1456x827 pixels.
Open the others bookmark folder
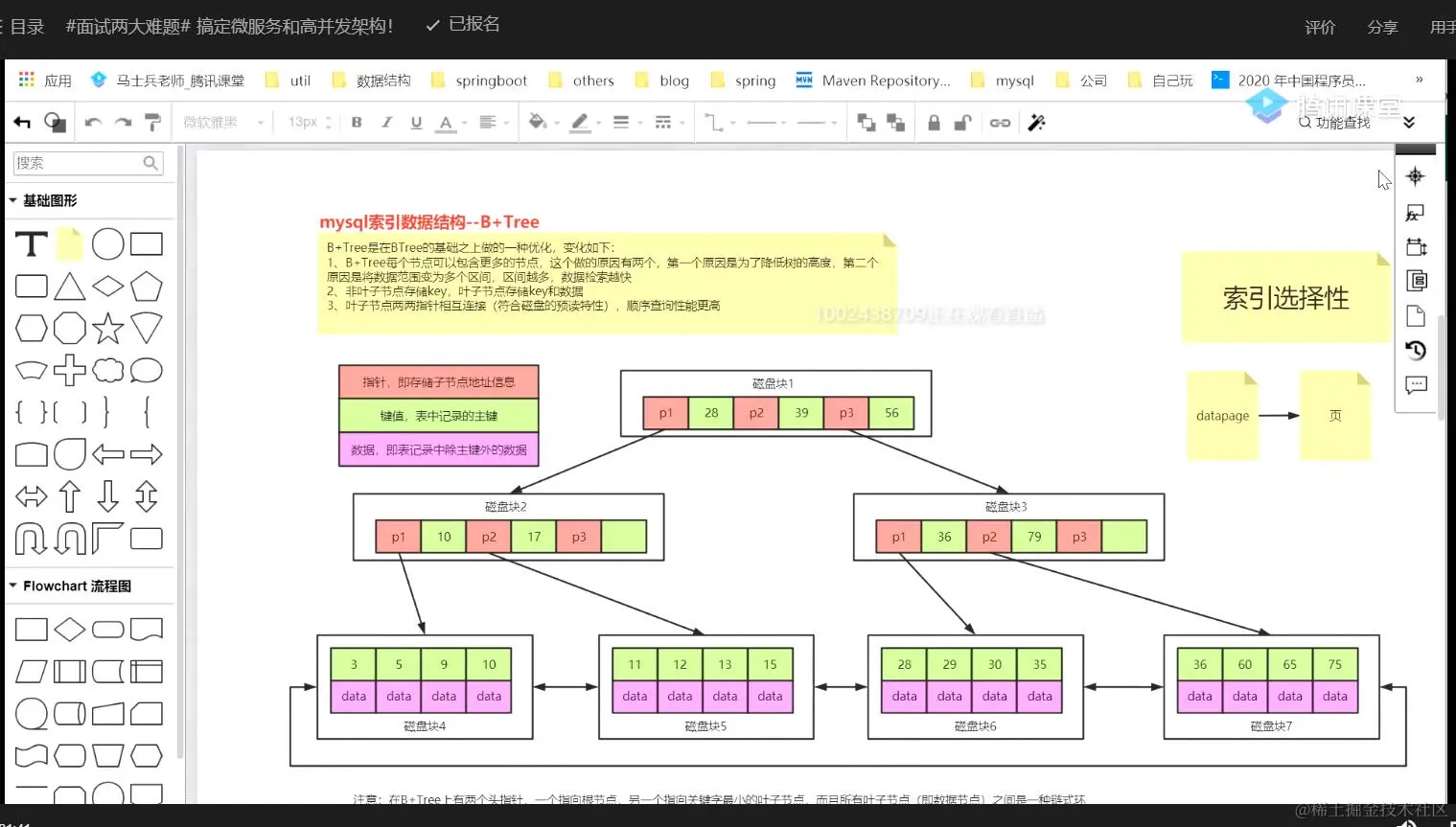coord(582,80)
